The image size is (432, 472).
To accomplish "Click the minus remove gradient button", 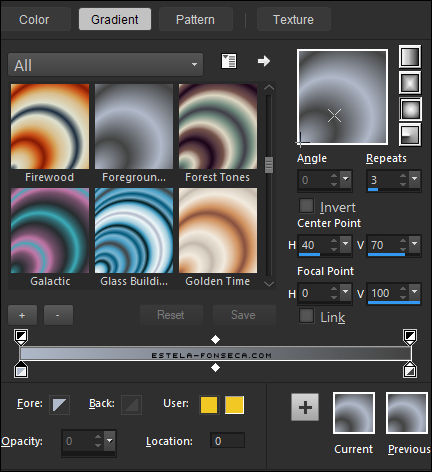I will pos(58,315).
